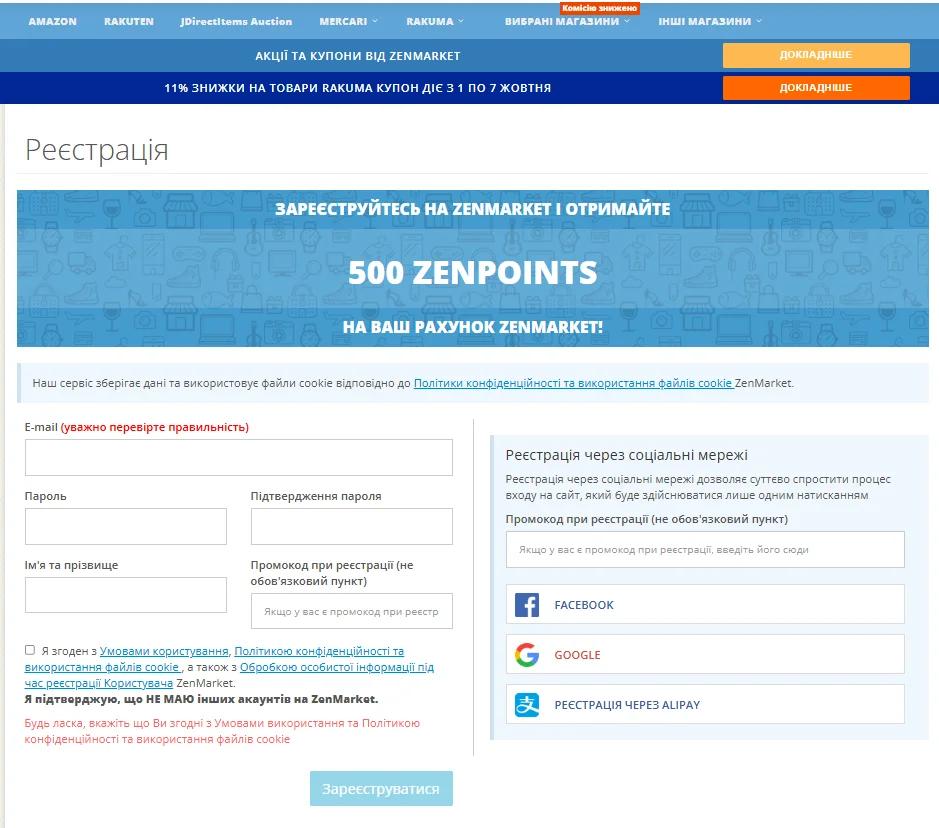Click АКЦІЇ ТА КУПОНИ ВІД ZENMARKET text
Viewport: 939px width, 828px height.
[358, 56]
